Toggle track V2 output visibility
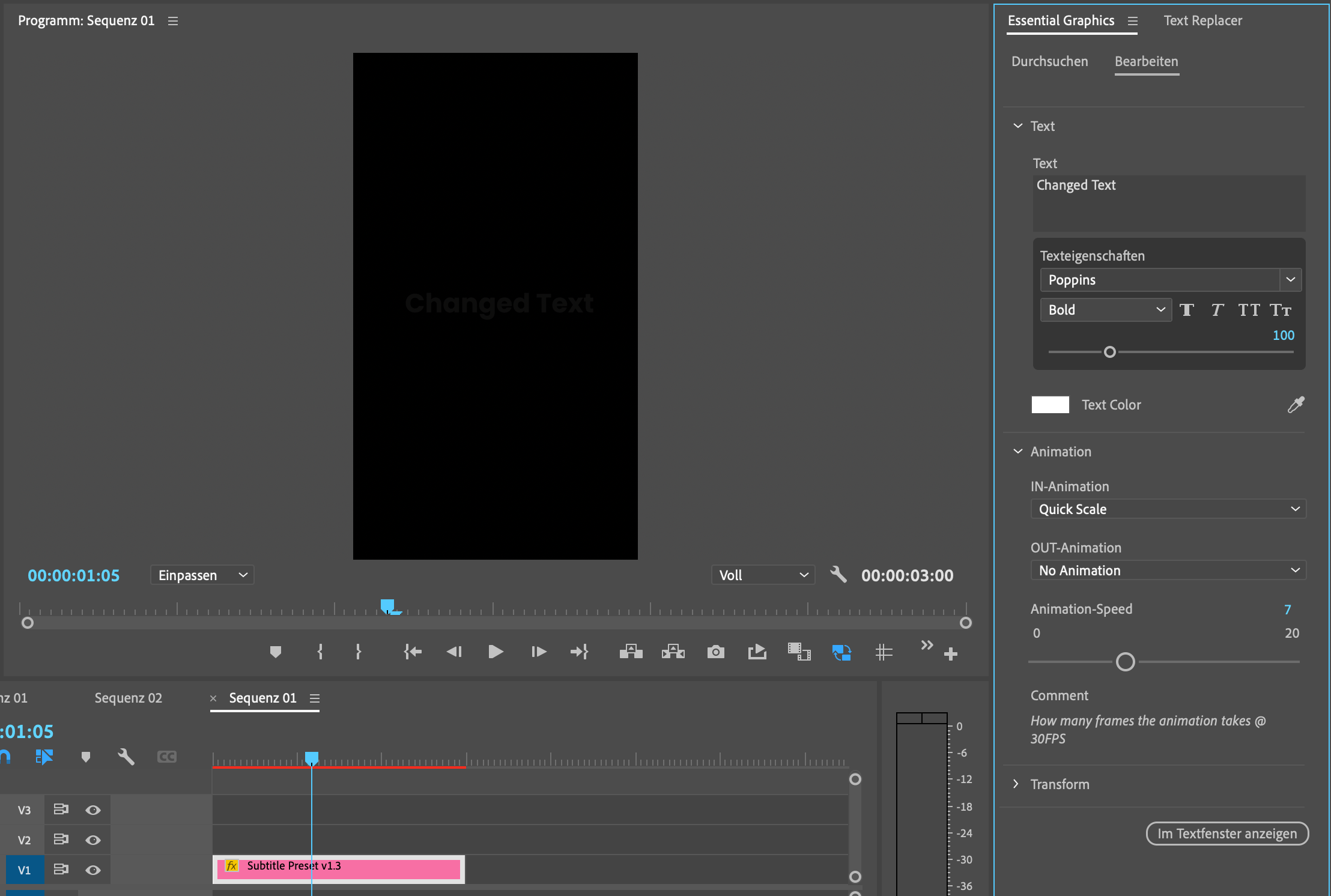 click(93, 840)
